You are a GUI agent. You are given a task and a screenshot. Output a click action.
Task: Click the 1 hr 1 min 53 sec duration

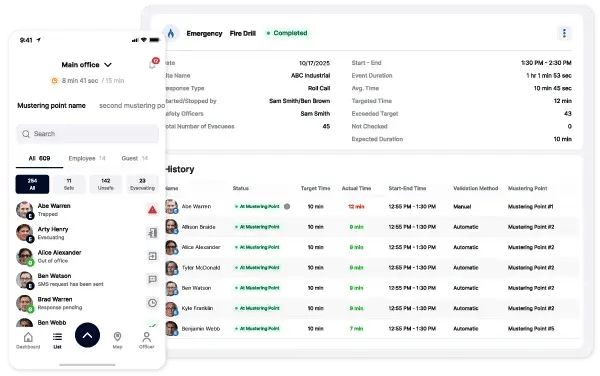tap(549, 76)
